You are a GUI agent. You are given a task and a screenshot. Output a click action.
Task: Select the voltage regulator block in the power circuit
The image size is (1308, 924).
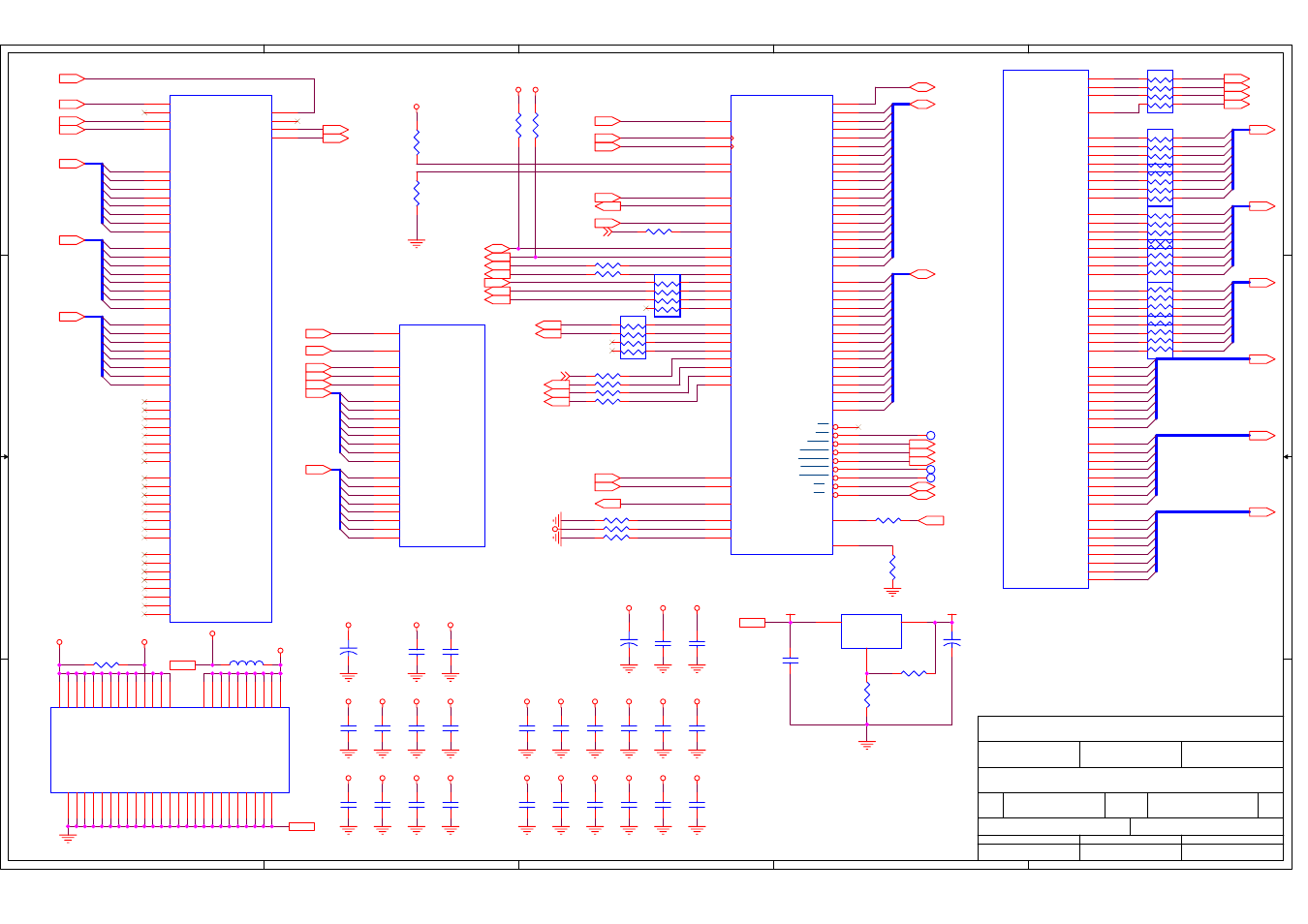point(871,631)
